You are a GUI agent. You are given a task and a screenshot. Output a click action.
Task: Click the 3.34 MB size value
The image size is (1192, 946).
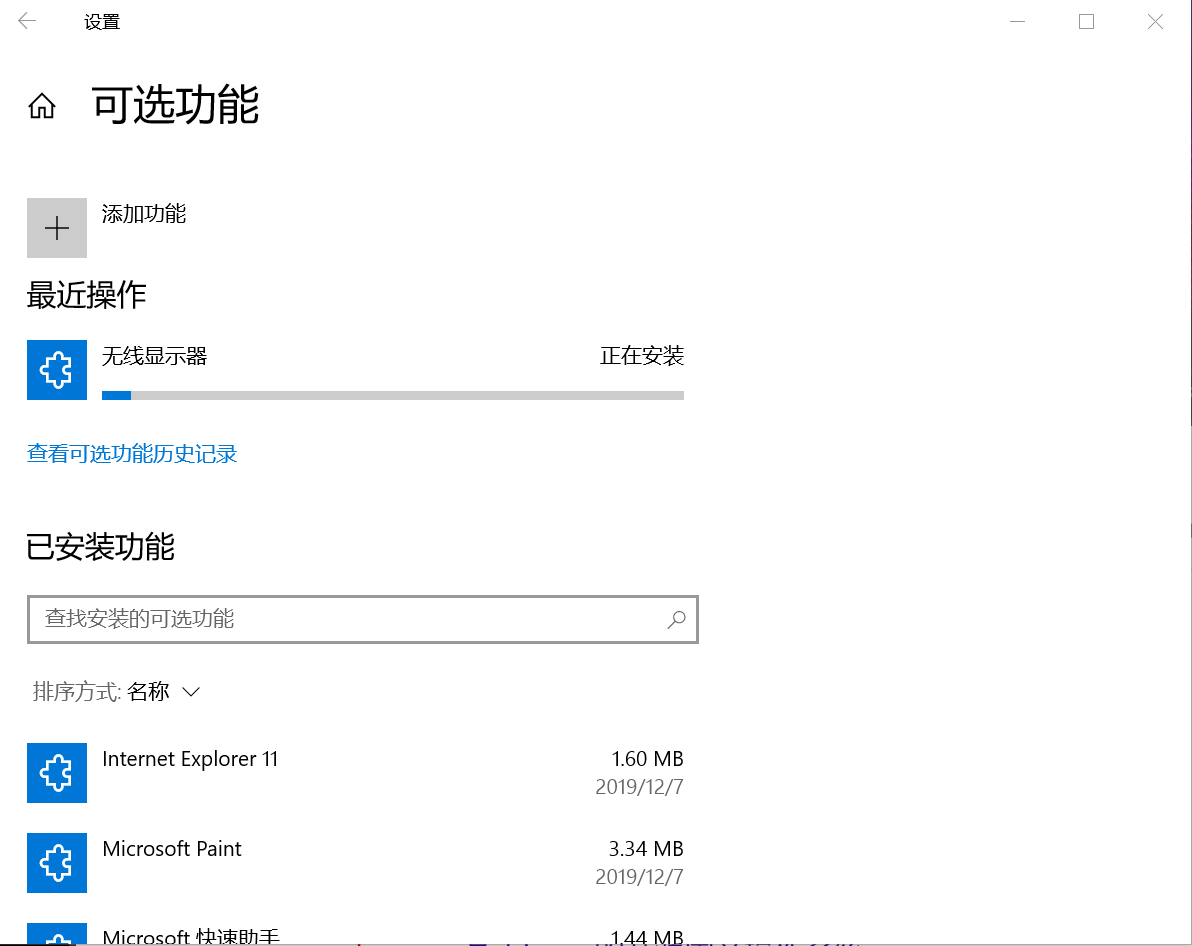click(646, 849)
